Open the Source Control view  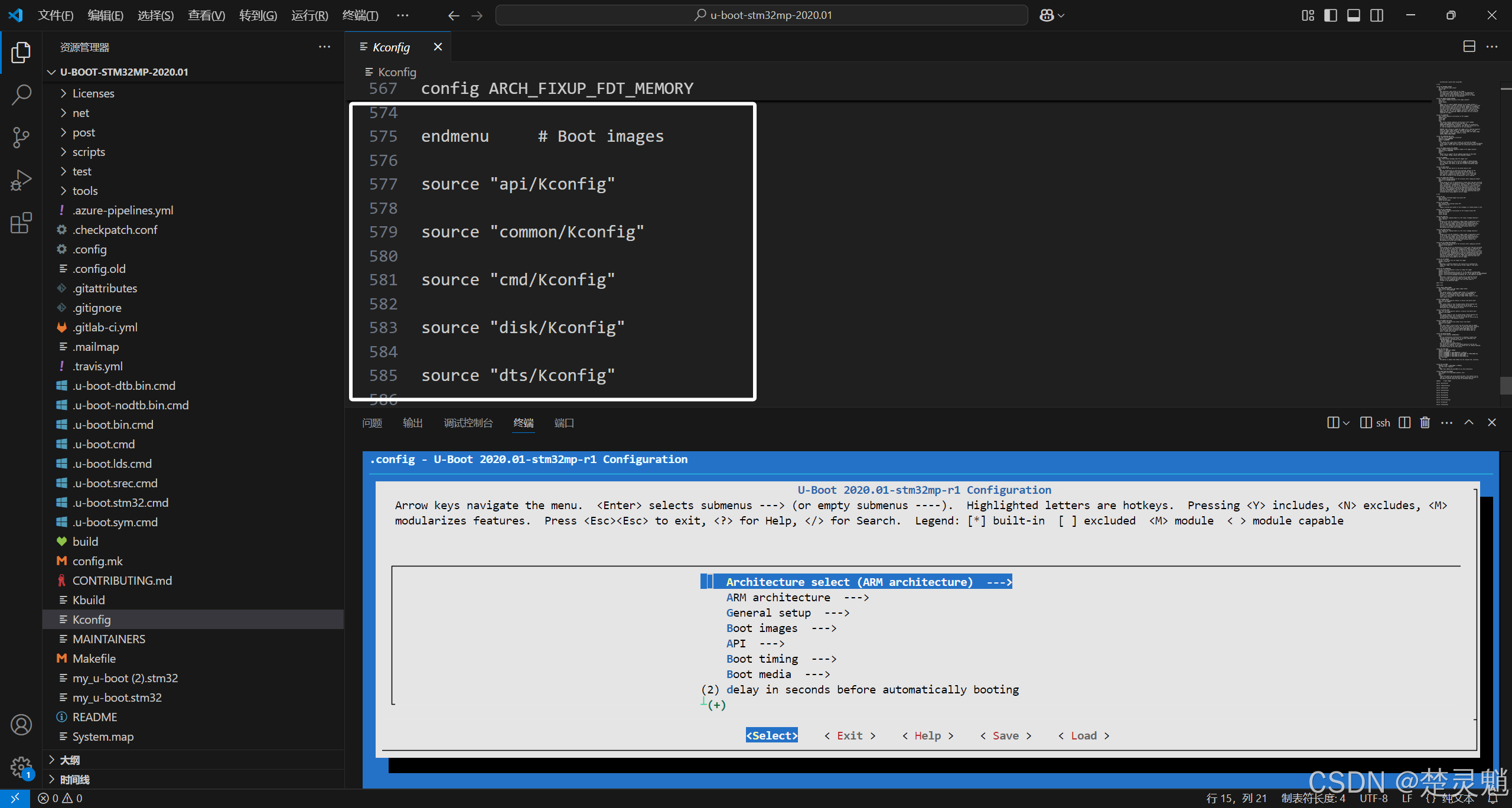21,137
